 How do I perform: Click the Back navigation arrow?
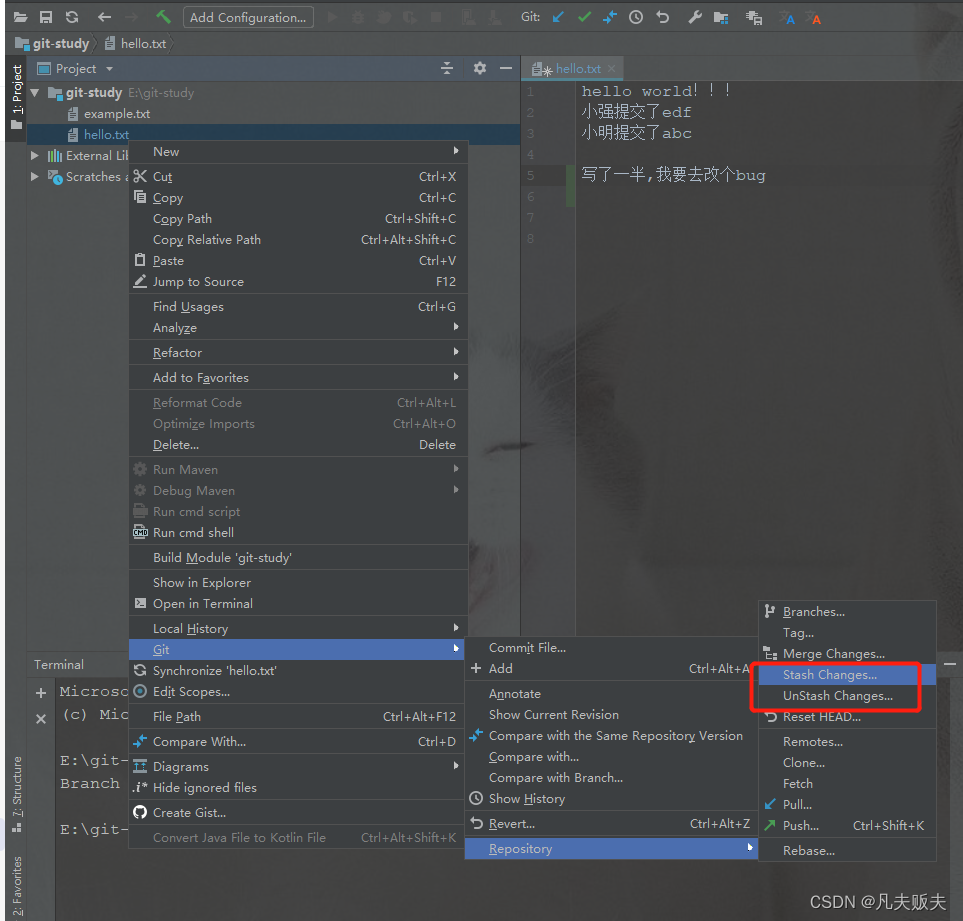104,17
